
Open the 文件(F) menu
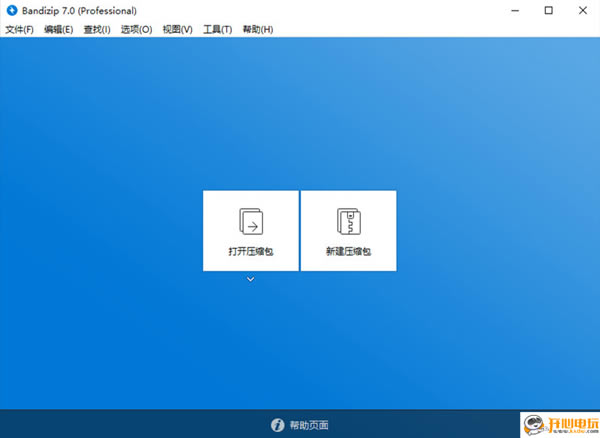tap(19, 29)
